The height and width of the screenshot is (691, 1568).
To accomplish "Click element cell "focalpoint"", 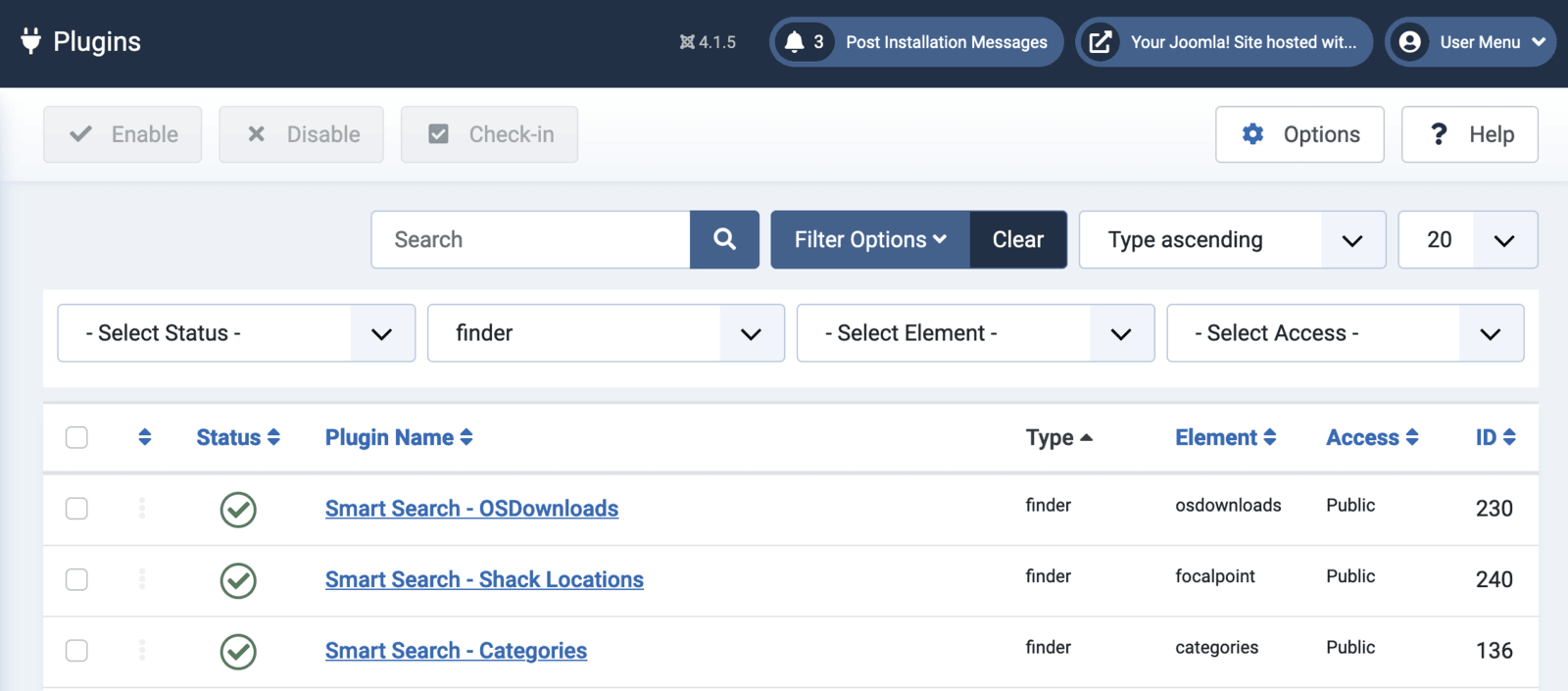I will tap(1215, 576).
